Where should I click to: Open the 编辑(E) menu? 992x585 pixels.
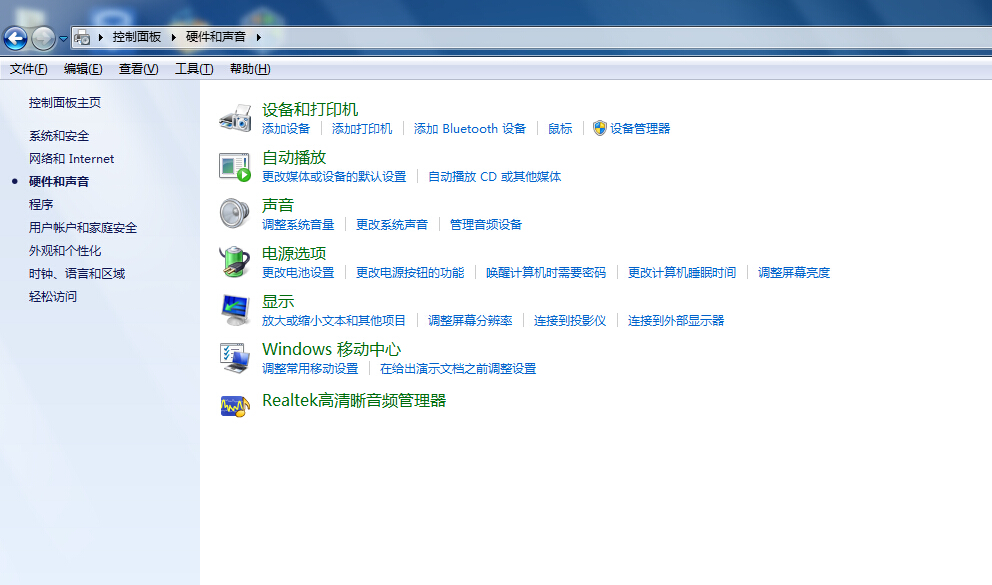click(83, 69)
